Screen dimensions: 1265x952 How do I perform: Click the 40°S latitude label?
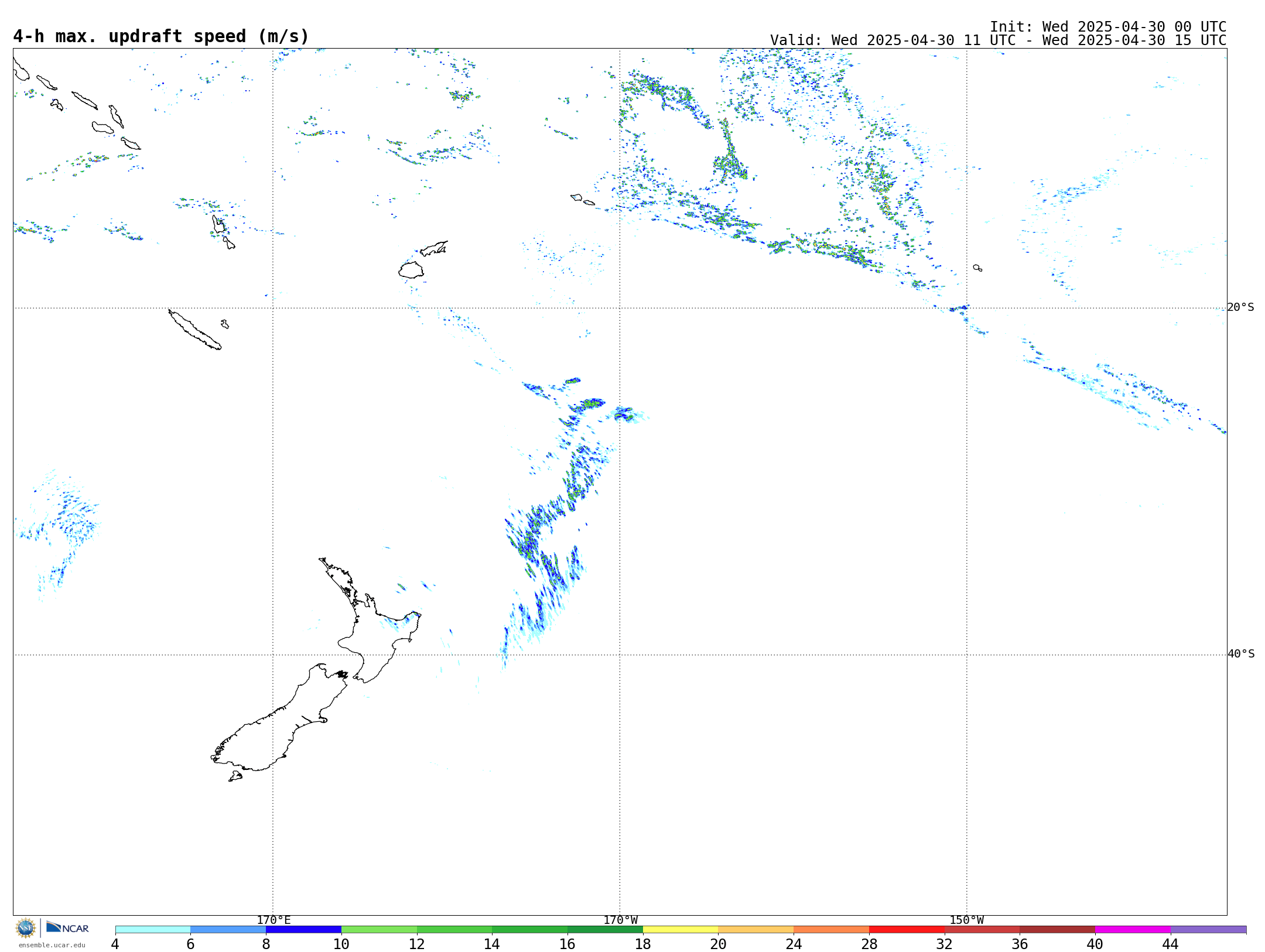click(1241, 654)
